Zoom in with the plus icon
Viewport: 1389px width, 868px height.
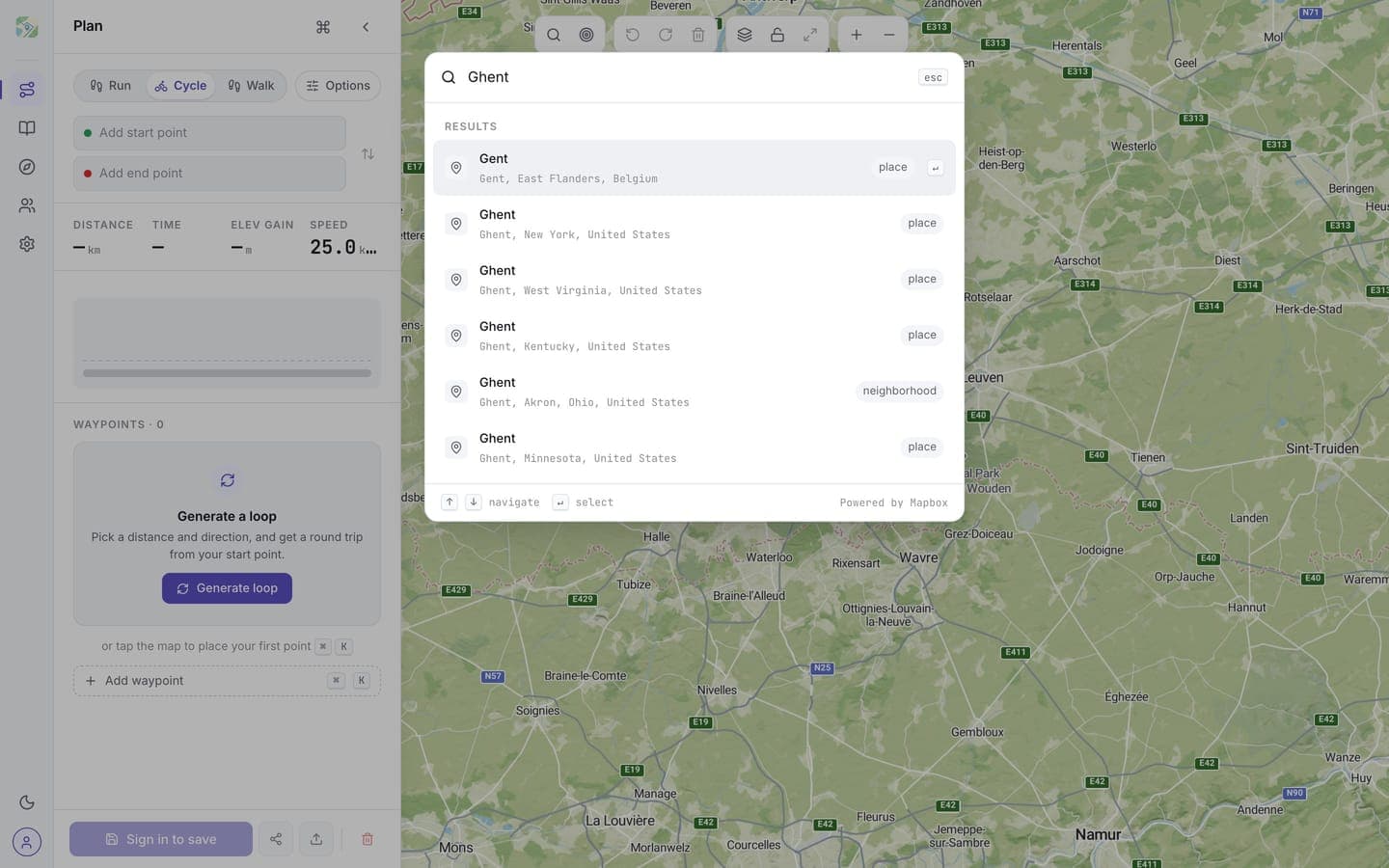pyautogui.click(x=857, y=35)
